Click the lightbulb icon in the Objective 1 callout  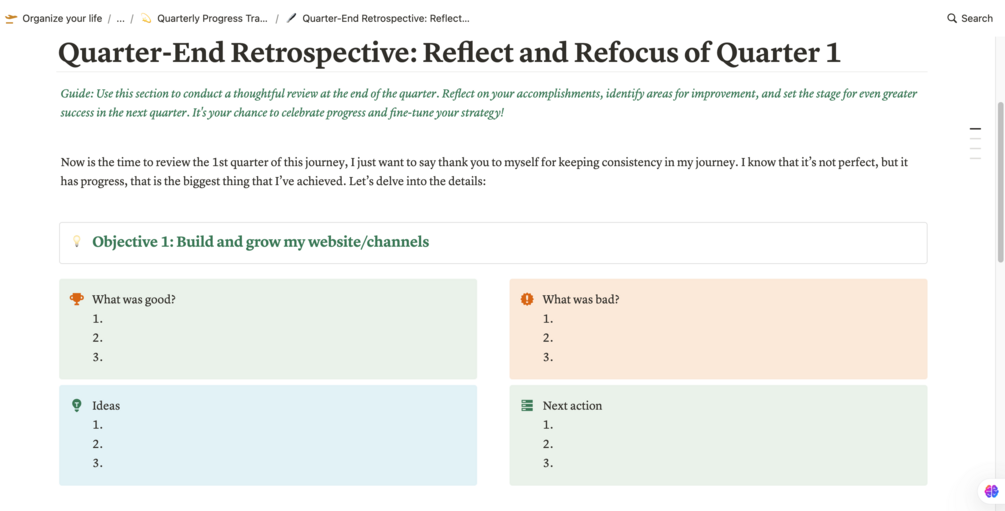coord(77,242)
